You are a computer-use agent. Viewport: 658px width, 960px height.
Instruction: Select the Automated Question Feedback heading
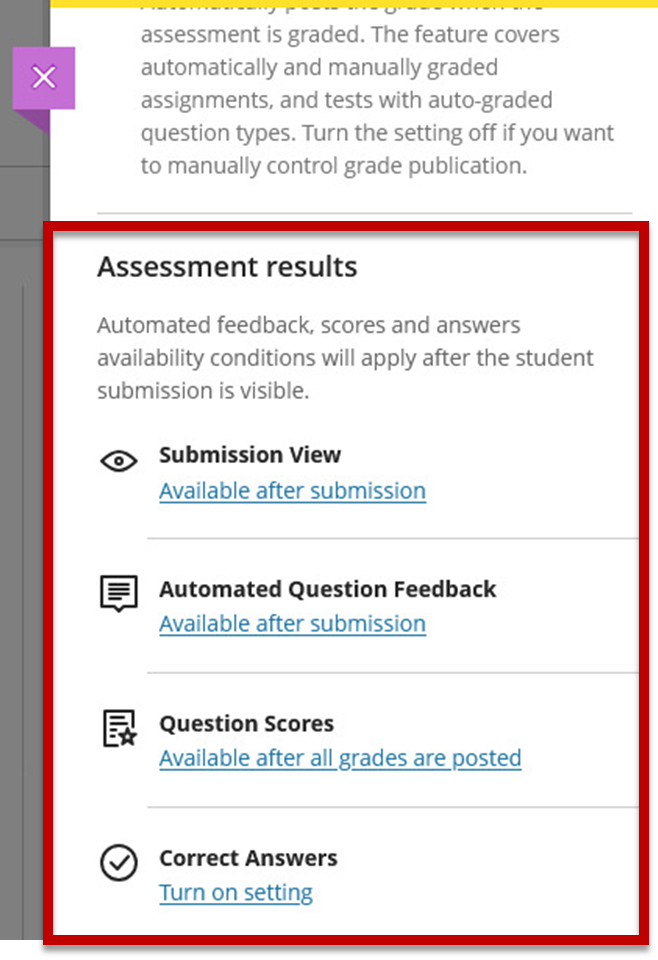[327, 589]
